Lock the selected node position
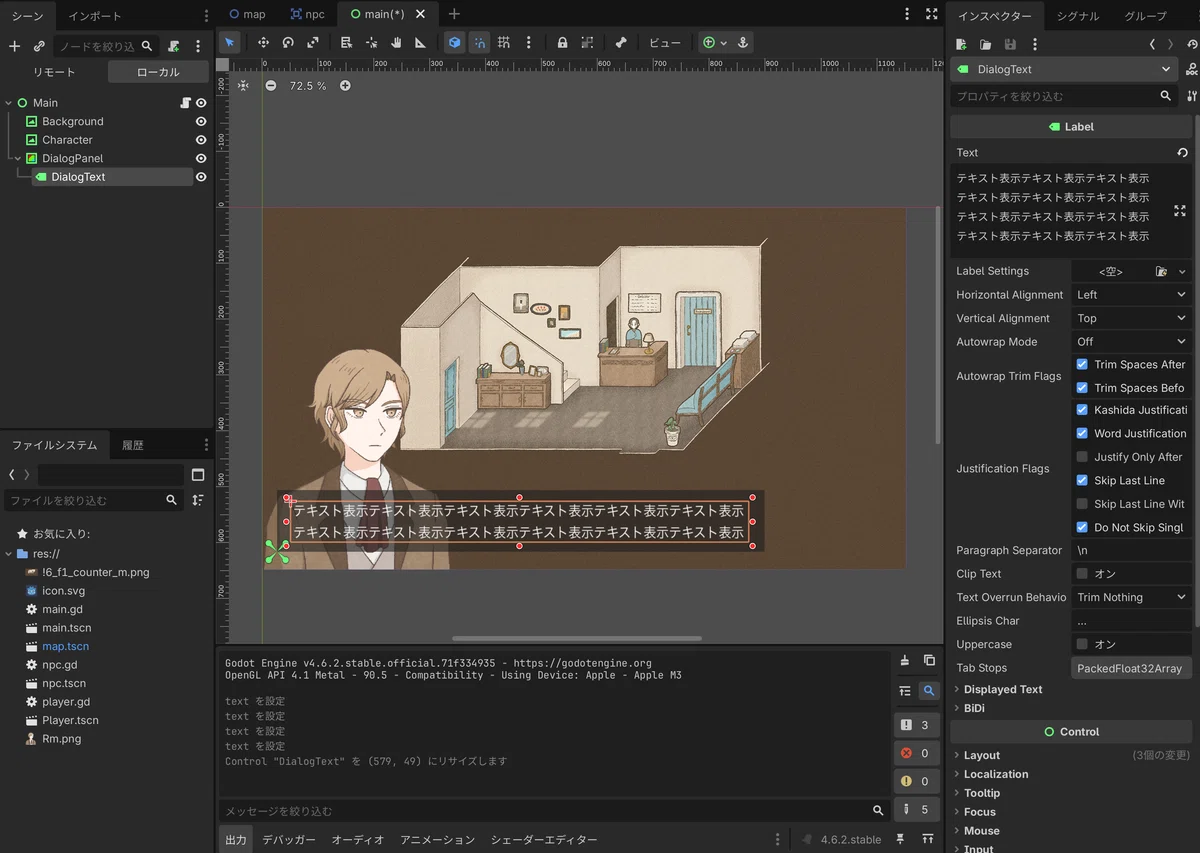This screenshot has height=853, width=1200. coord(562,42)
